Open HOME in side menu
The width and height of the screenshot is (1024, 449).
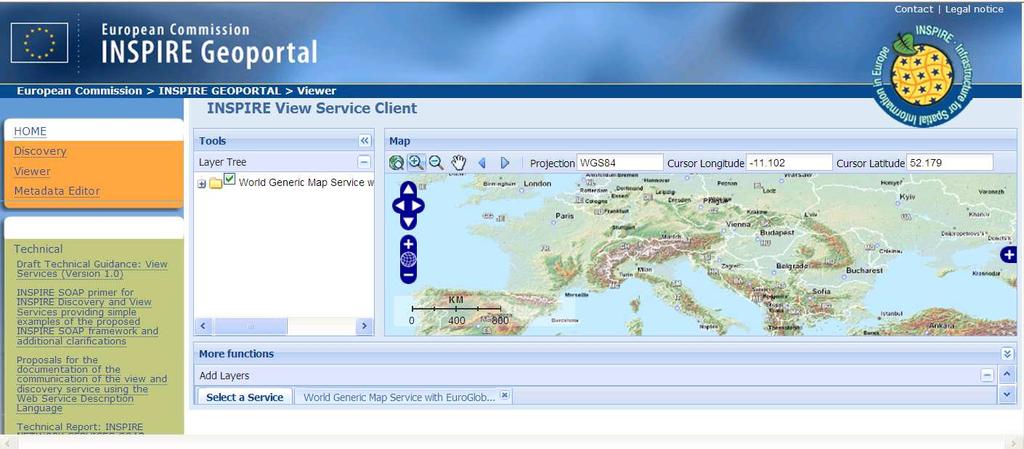point(30,131)
